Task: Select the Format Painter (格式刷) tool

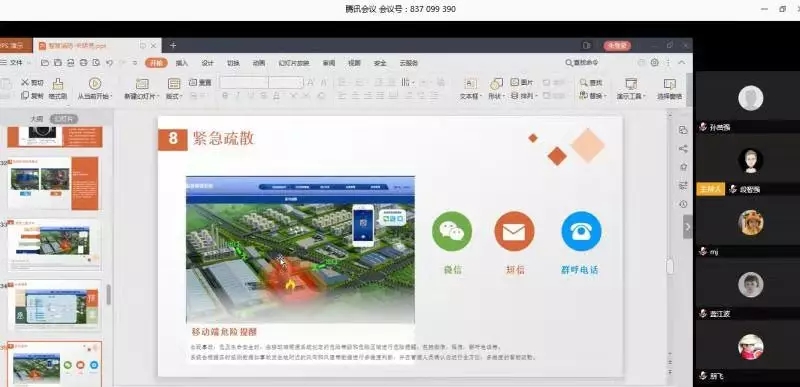Action: coord(58,88)
